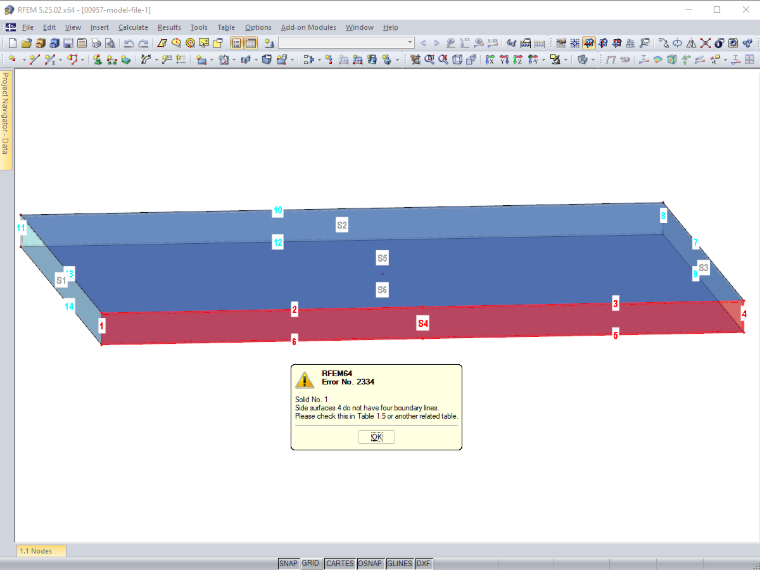Click the Redo arrow icon
The height and width of the screenshot is (570, 760).
point(143,43)
